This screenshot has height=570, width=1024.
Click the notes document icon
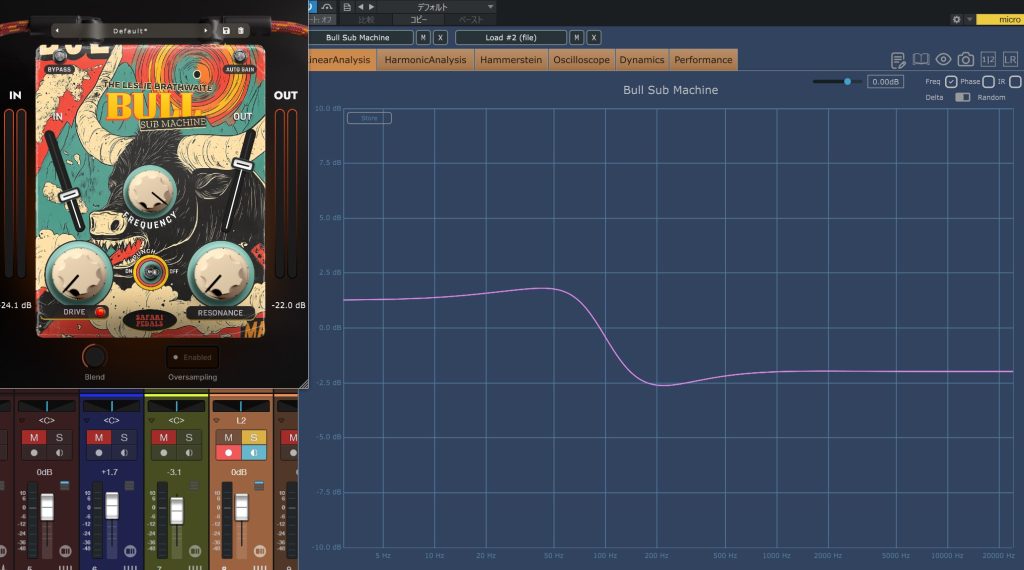(x=898, y=60)
